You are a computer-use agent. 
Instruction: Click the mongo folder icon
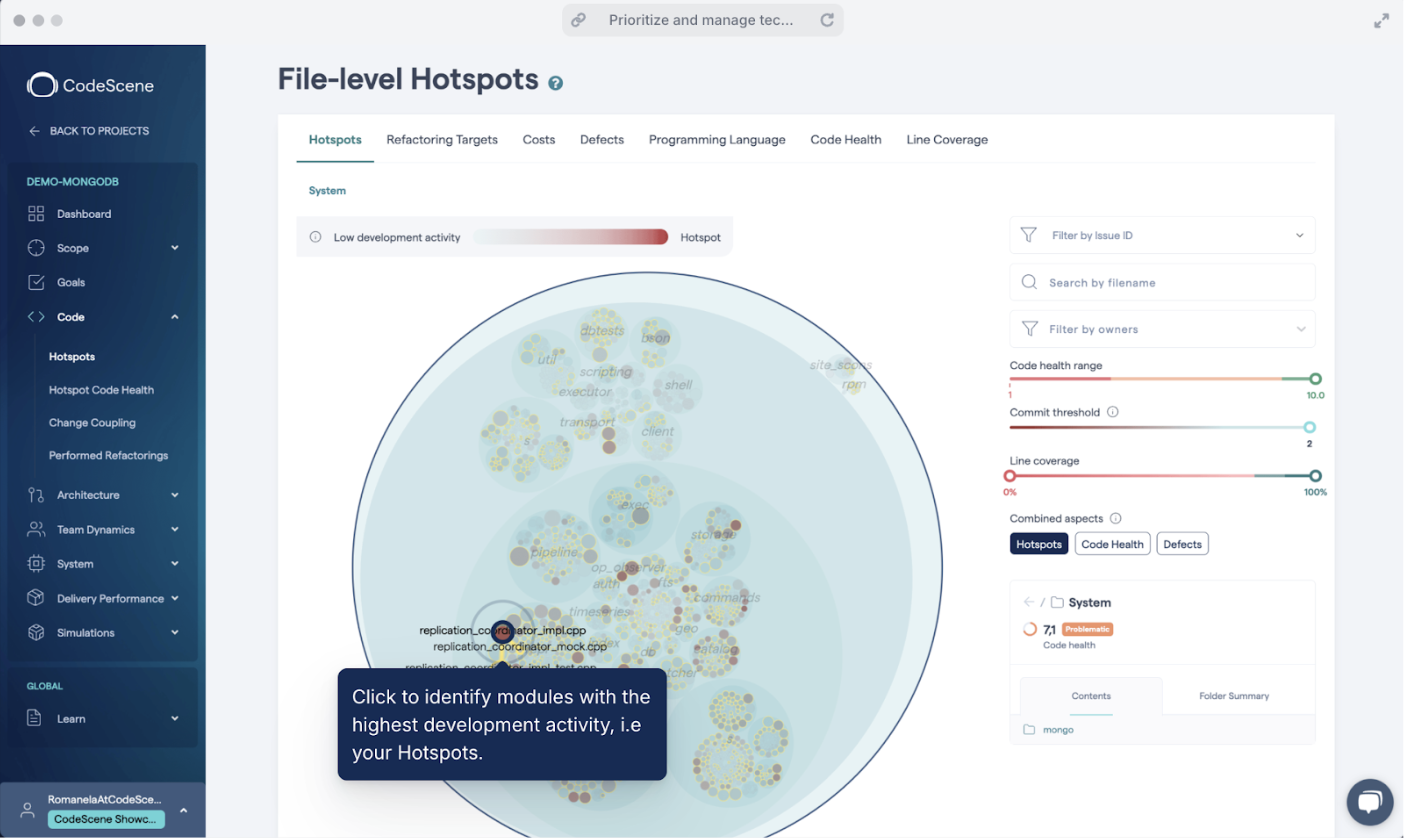click(x=1029, y=730)
